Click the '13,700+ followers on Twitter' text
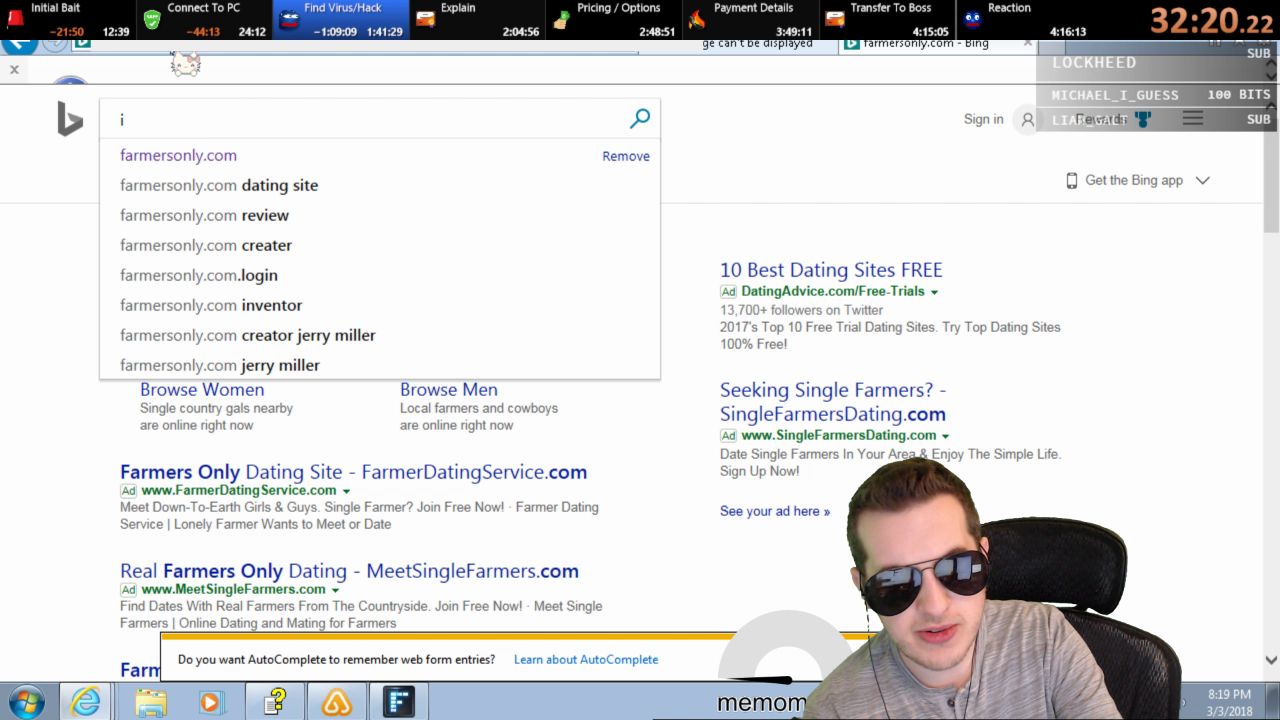 tap(802, 310)
